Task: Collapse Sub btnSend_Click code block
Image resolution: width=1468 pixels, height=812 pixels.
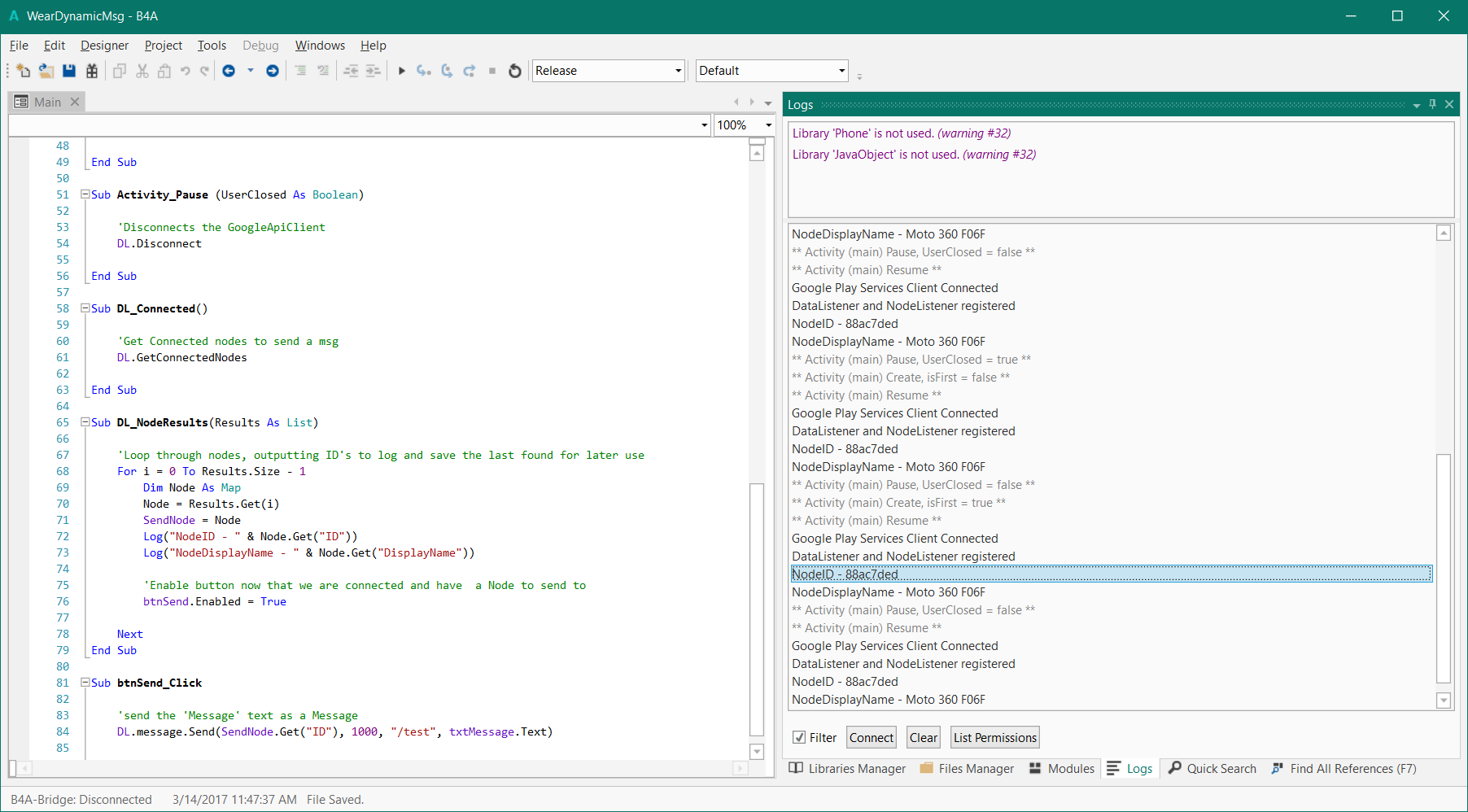Action: 85,683
